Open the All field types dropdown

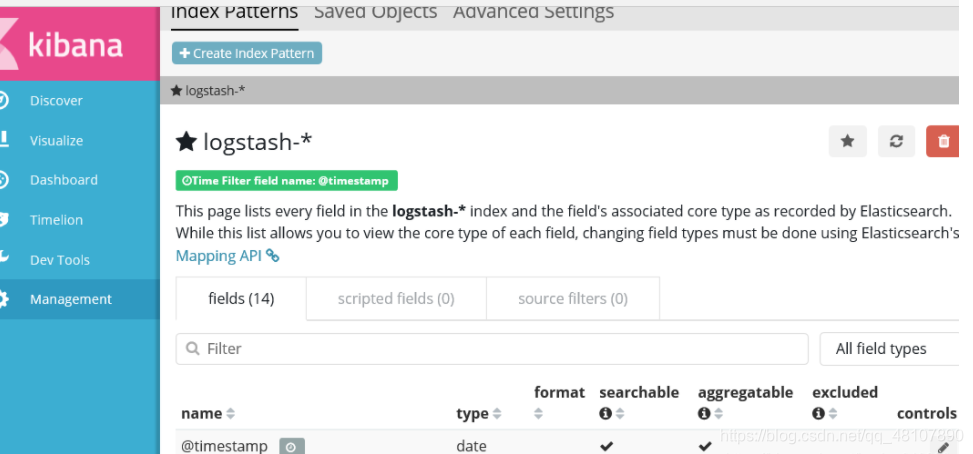(x=890, y=349)
